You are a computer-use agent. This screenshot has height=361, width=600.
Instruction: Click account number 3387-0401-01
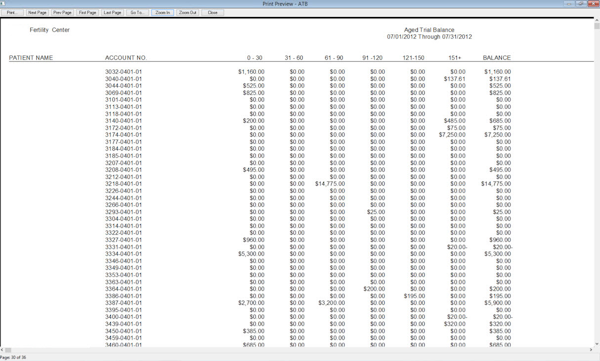[x=123, y=303]
